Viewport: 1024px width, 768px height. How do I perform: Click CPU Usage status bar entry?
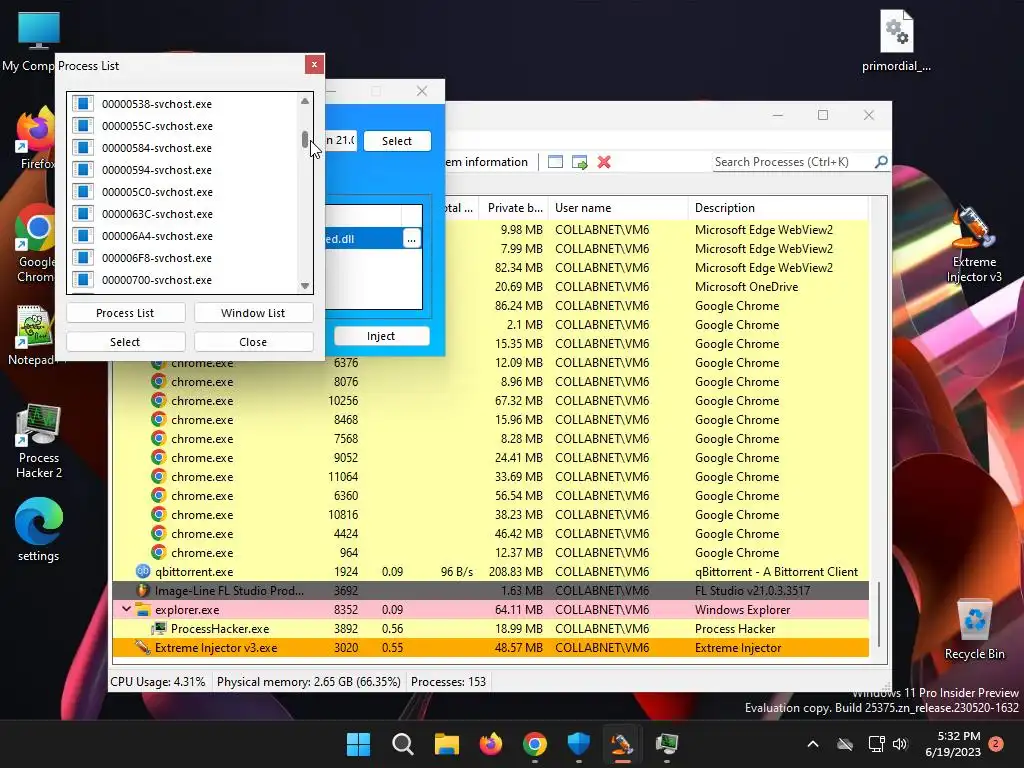click(158, 682)
